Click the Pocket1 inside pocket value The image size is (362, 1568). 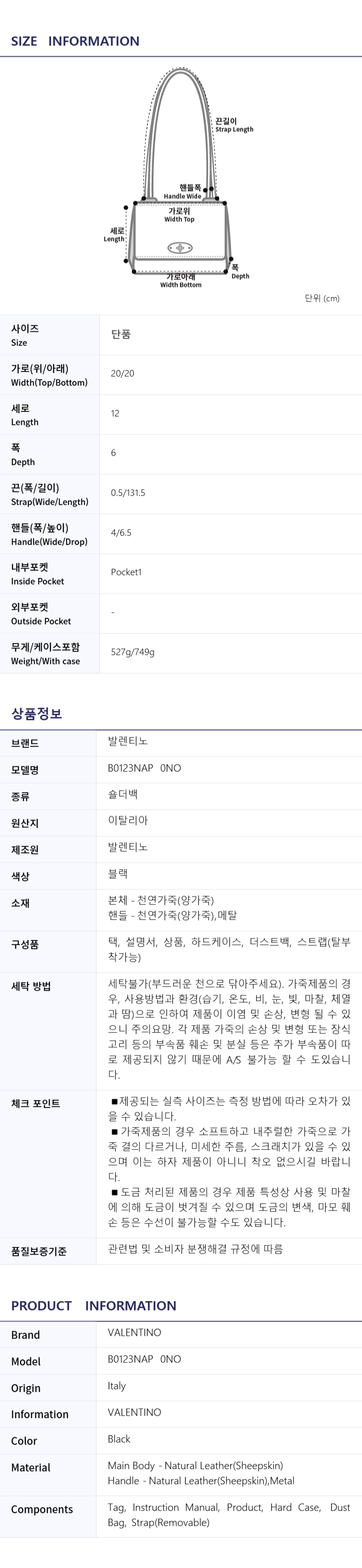(126, 572)
